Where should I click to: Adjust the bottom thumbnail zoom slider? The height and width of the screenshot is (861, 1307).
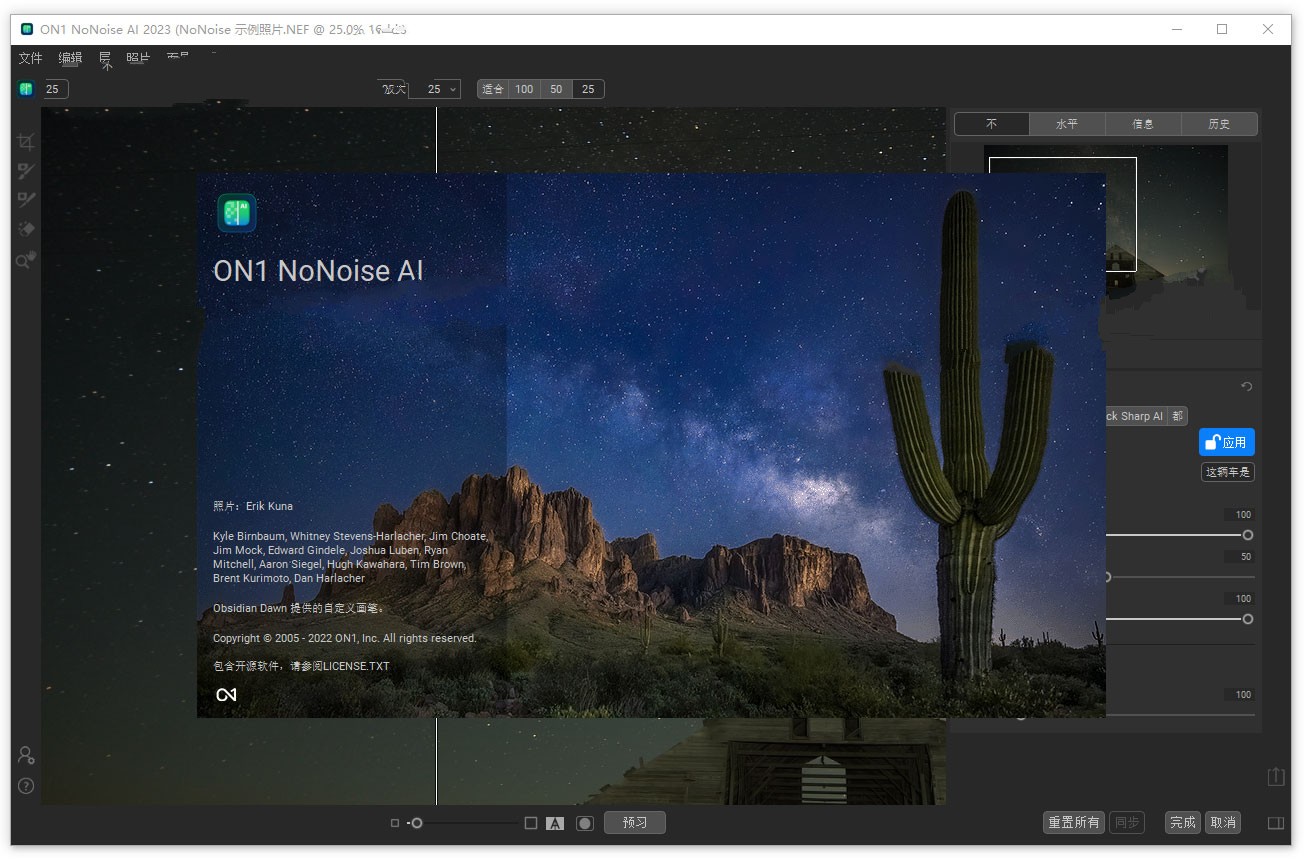point(417,823)
